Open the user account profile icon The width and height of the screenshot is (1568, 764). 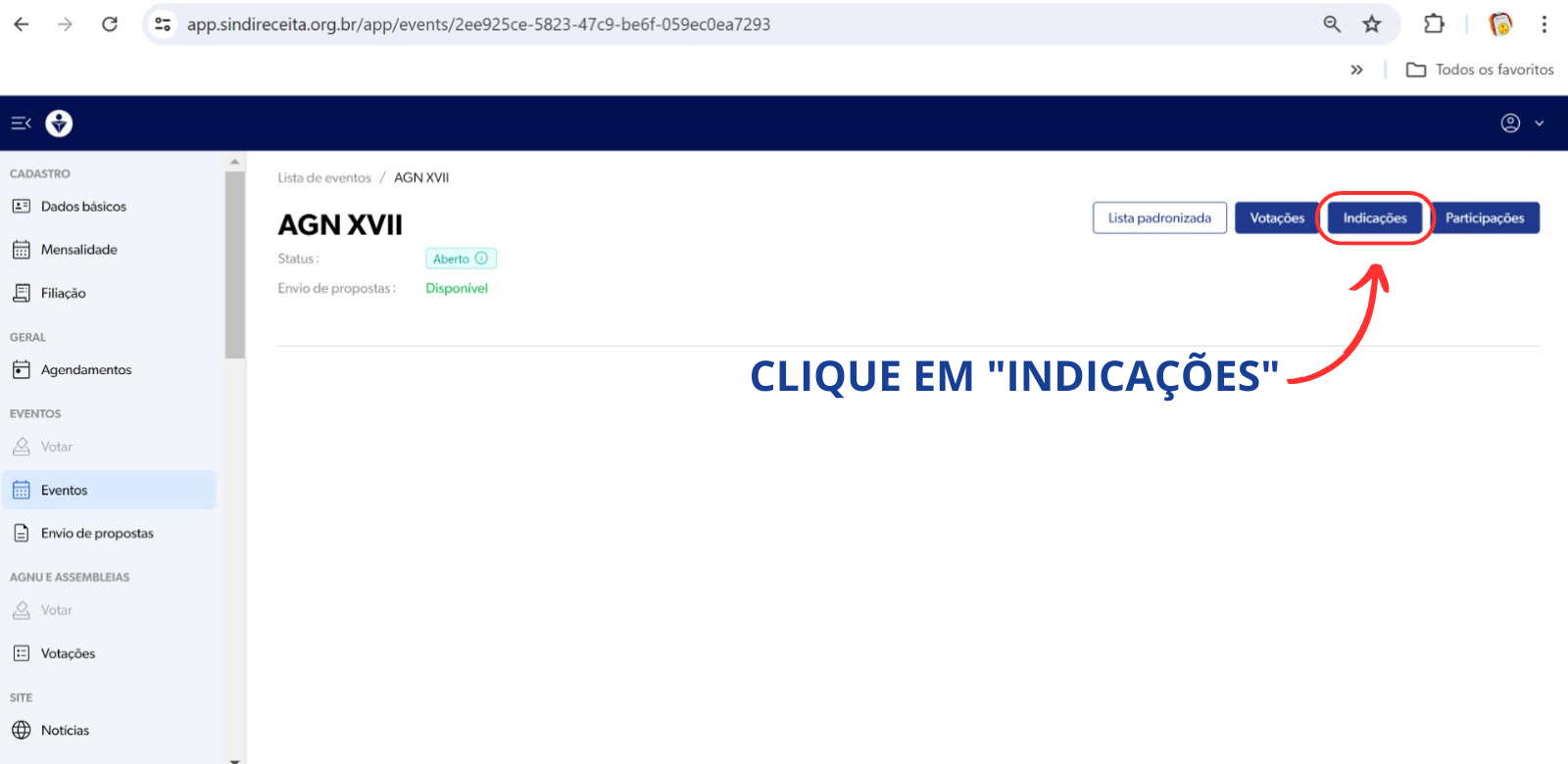pos(1510,123)
